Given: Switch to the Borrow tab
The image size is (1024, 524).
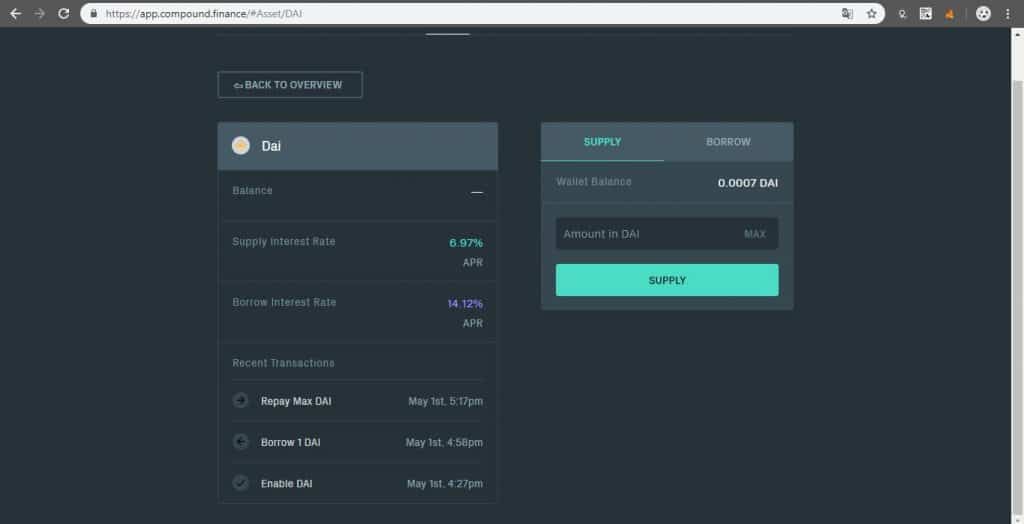Looking at the screenshot, I should tap(728, 142).
